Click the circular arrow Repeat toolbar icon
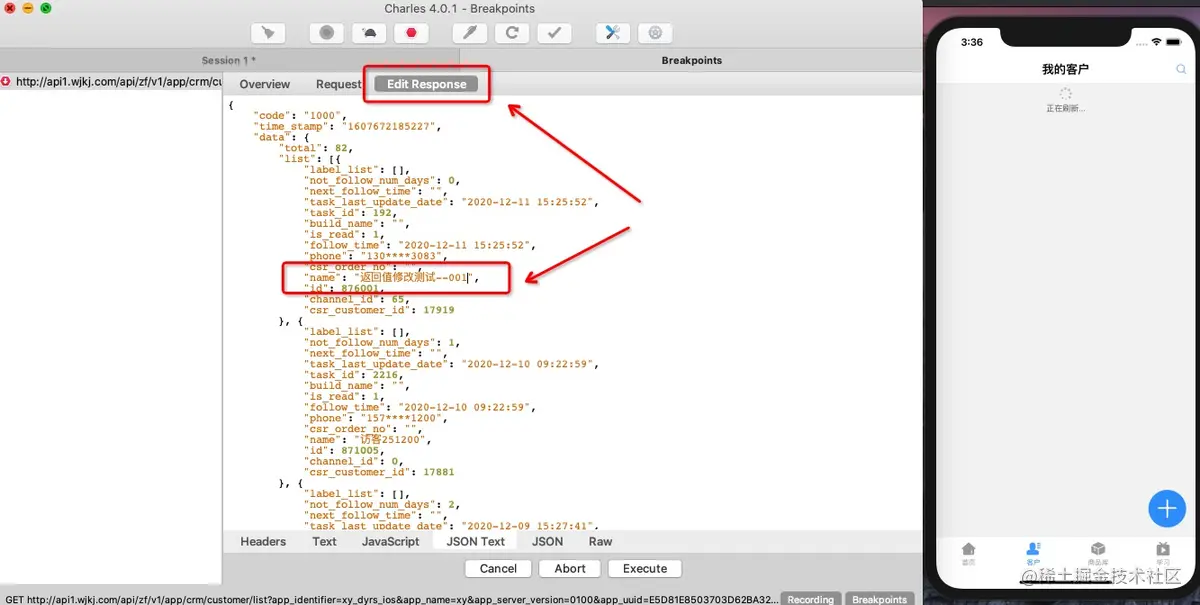 (512, 33)
